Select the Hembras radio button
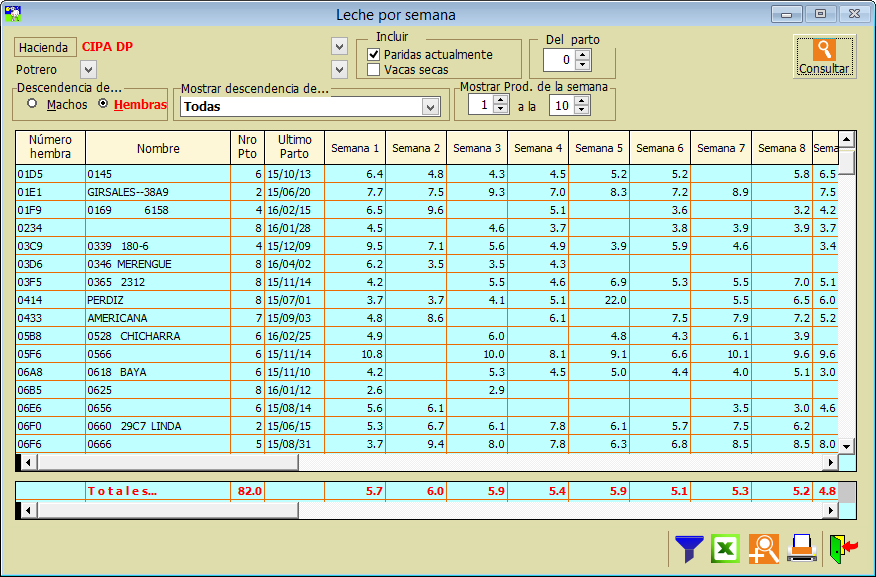 click(103, 104)
